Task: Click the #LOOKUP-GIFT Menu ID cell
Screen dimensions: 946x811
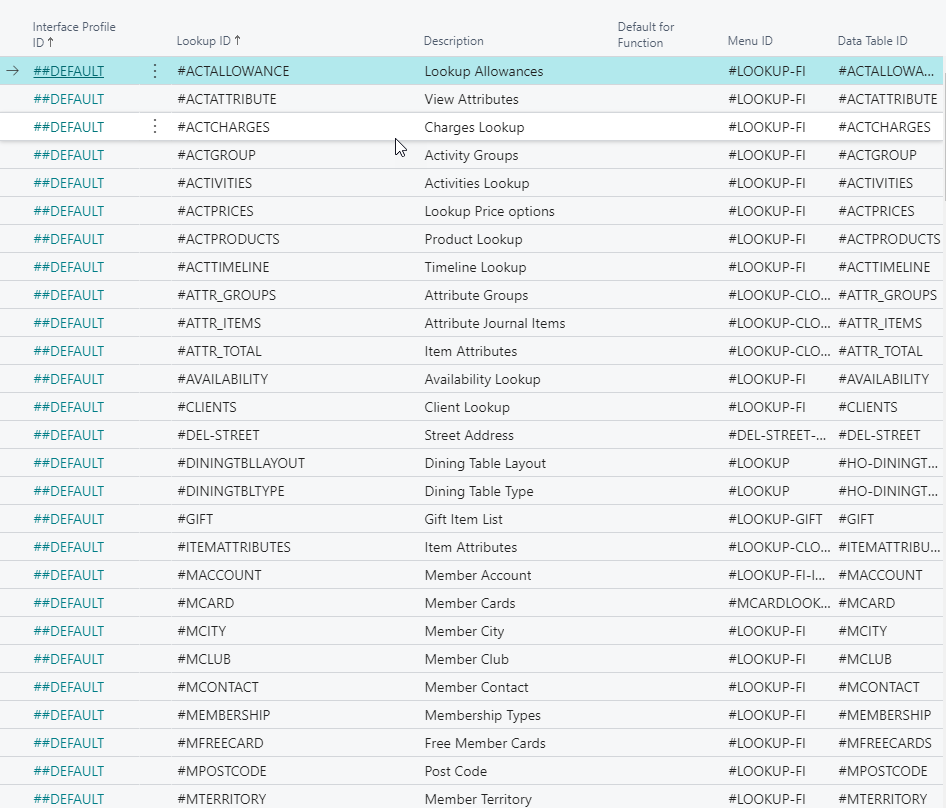Action: [775, 519]
